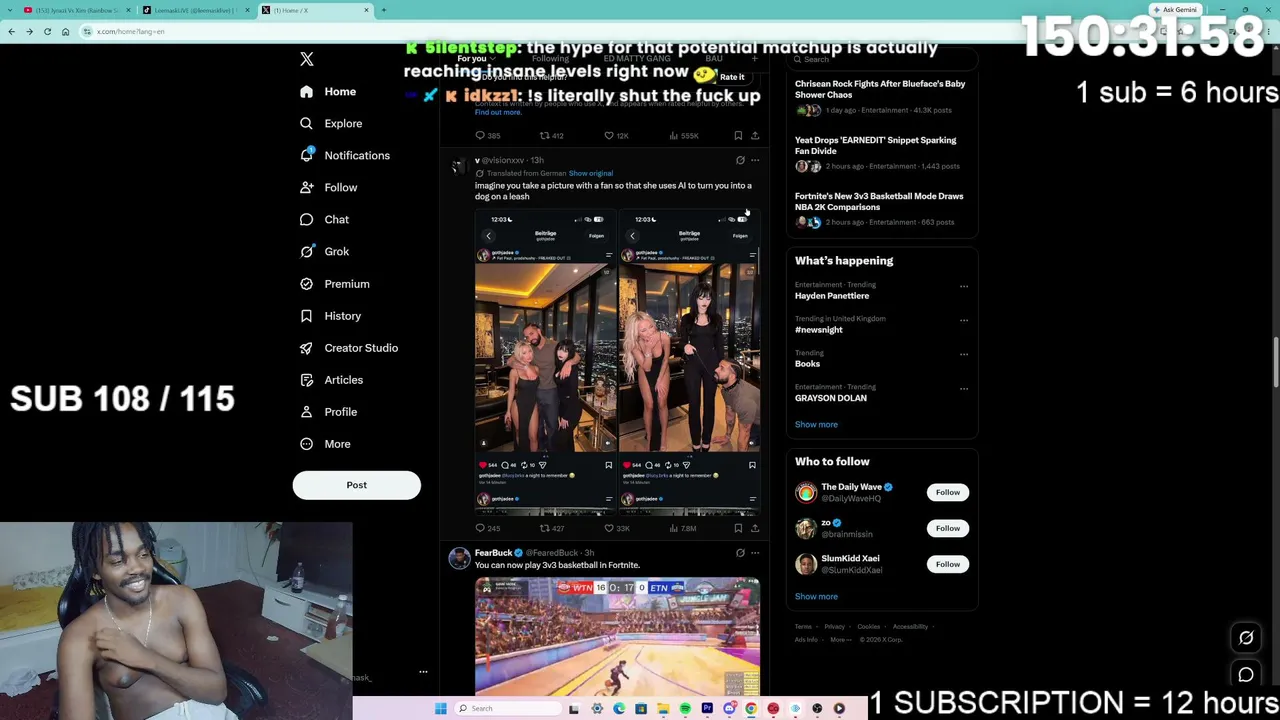The width and height of the screenshot is (1280, 720).
Task: Open more options on the @visionxxv post
Action: tap(755, 160)
